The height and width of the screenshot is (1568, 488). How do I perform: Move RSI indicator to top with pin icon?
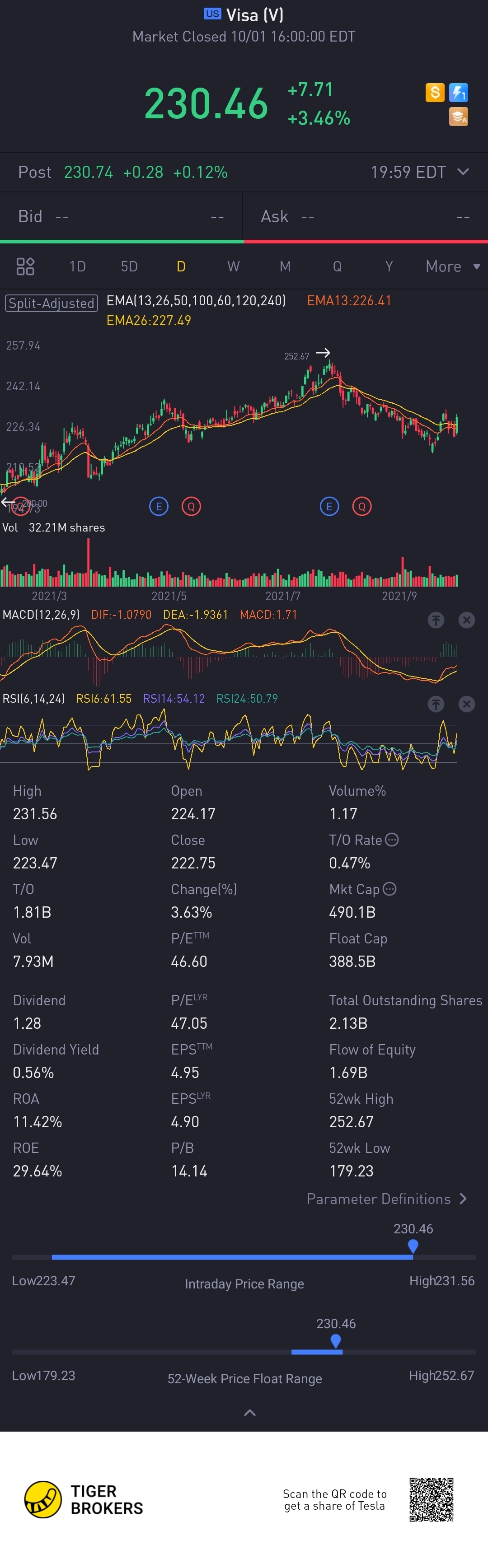436,704
